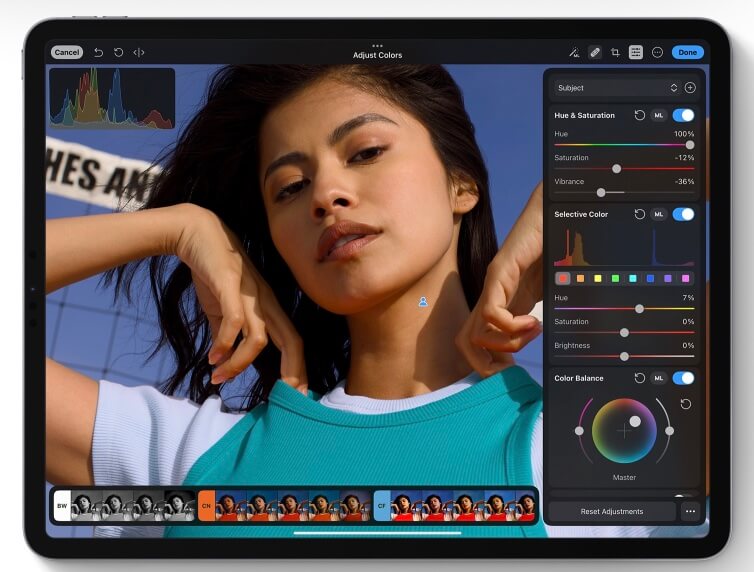Reset the Master color wheel
Image resolution: width=754 pixels, height=572 pixels.
pos(686,404)
